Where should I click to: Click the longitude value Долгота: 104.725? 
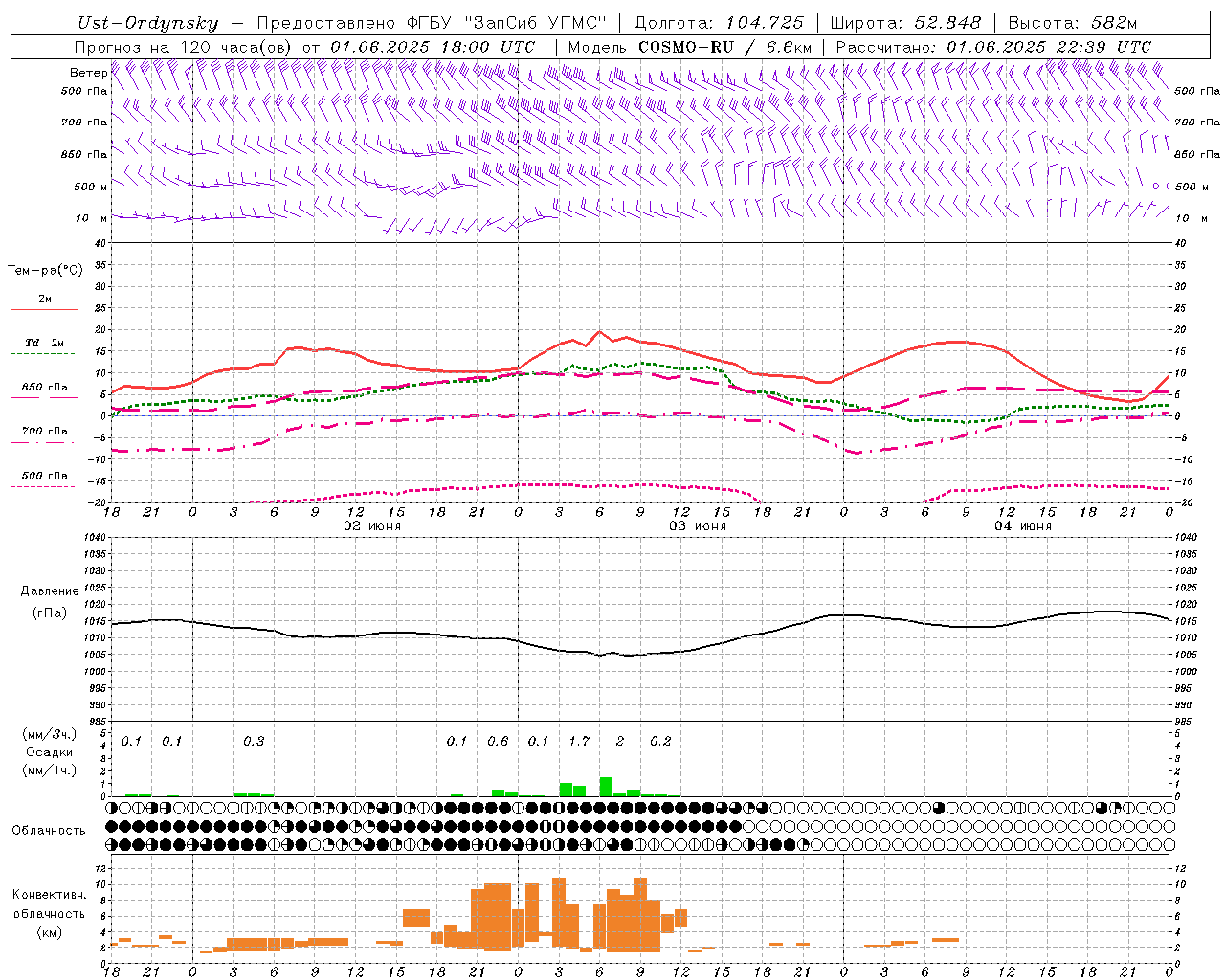tap(719, 24)
